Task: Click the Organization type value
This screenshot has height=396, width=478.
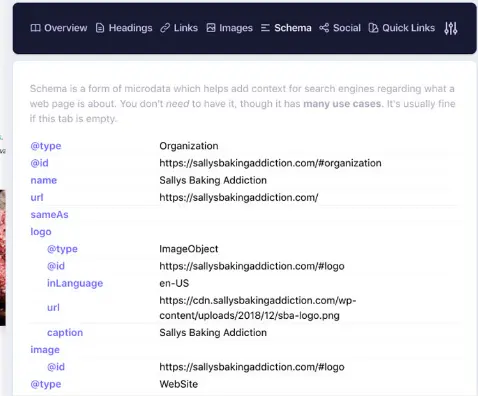Action: [189, 146]
